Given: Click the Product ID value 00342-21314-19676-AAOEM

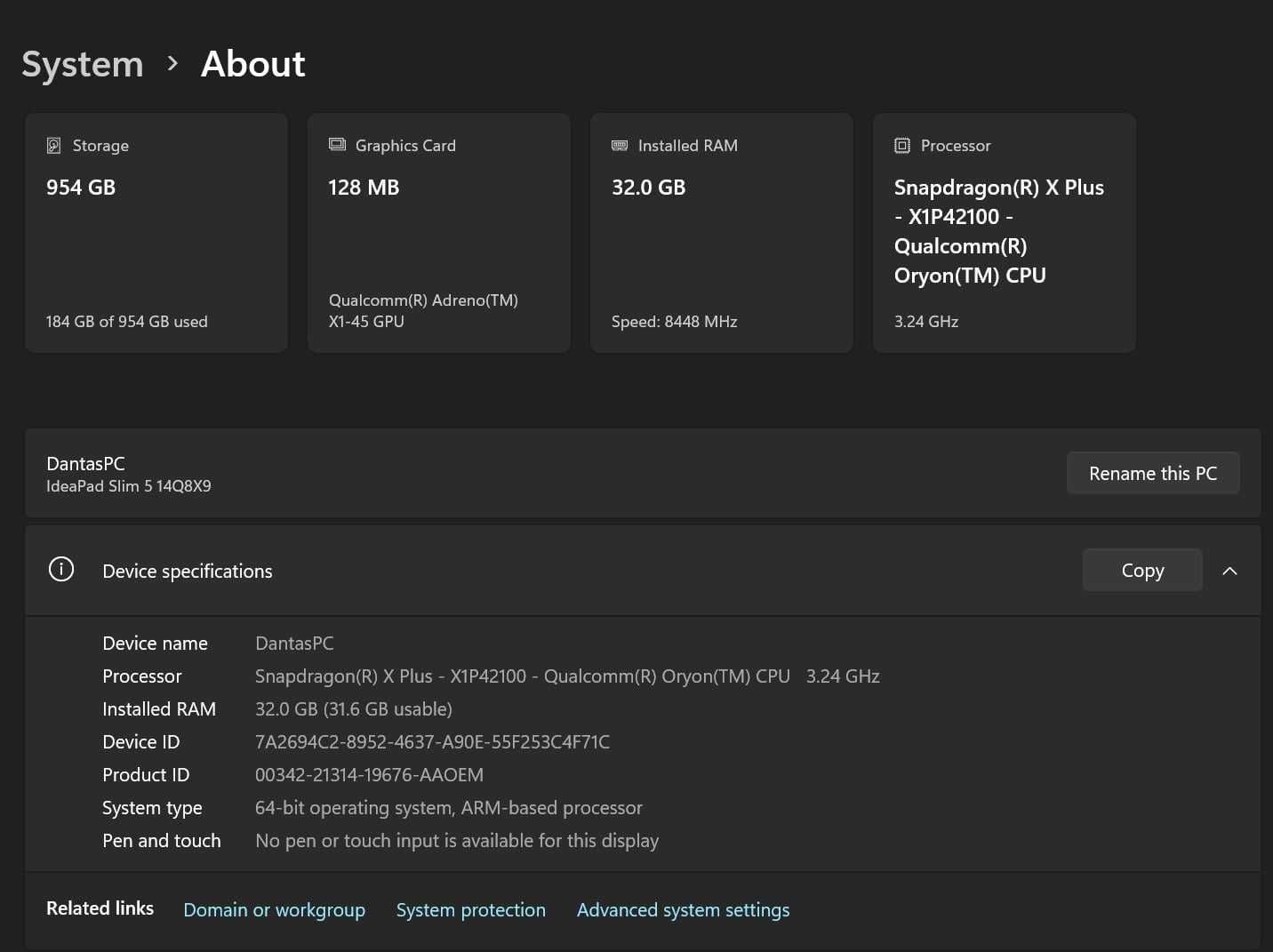Looking at the screenshot, I should [369, 774].
